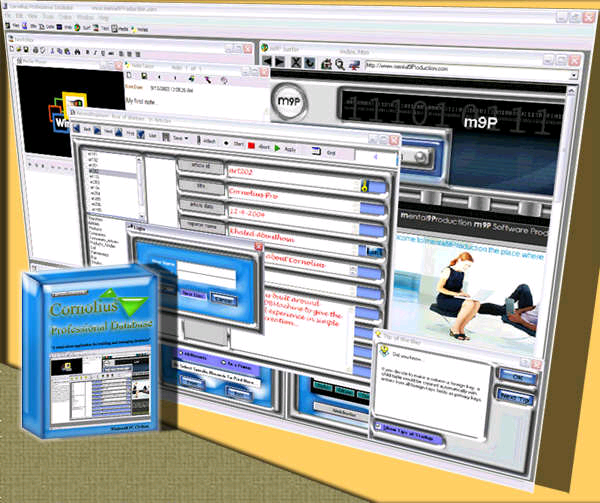Click the yellow key icon beside record field
Screen dimensions: 600x503
[365, 185]
